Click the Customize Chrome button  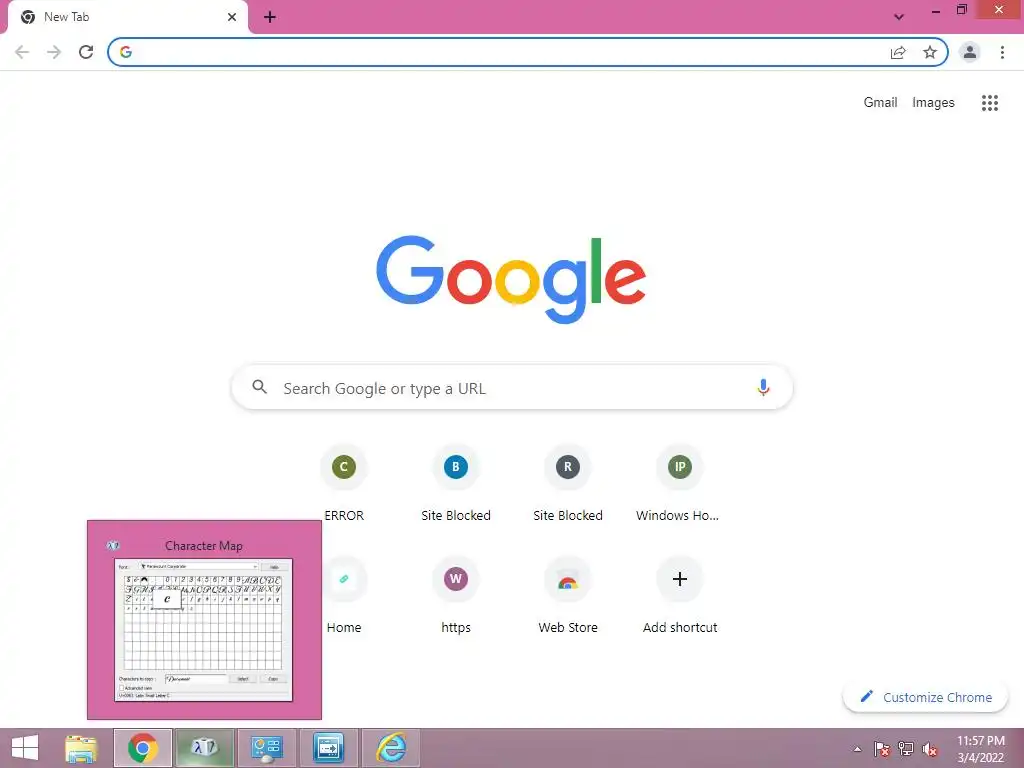(x=926, y=697)
